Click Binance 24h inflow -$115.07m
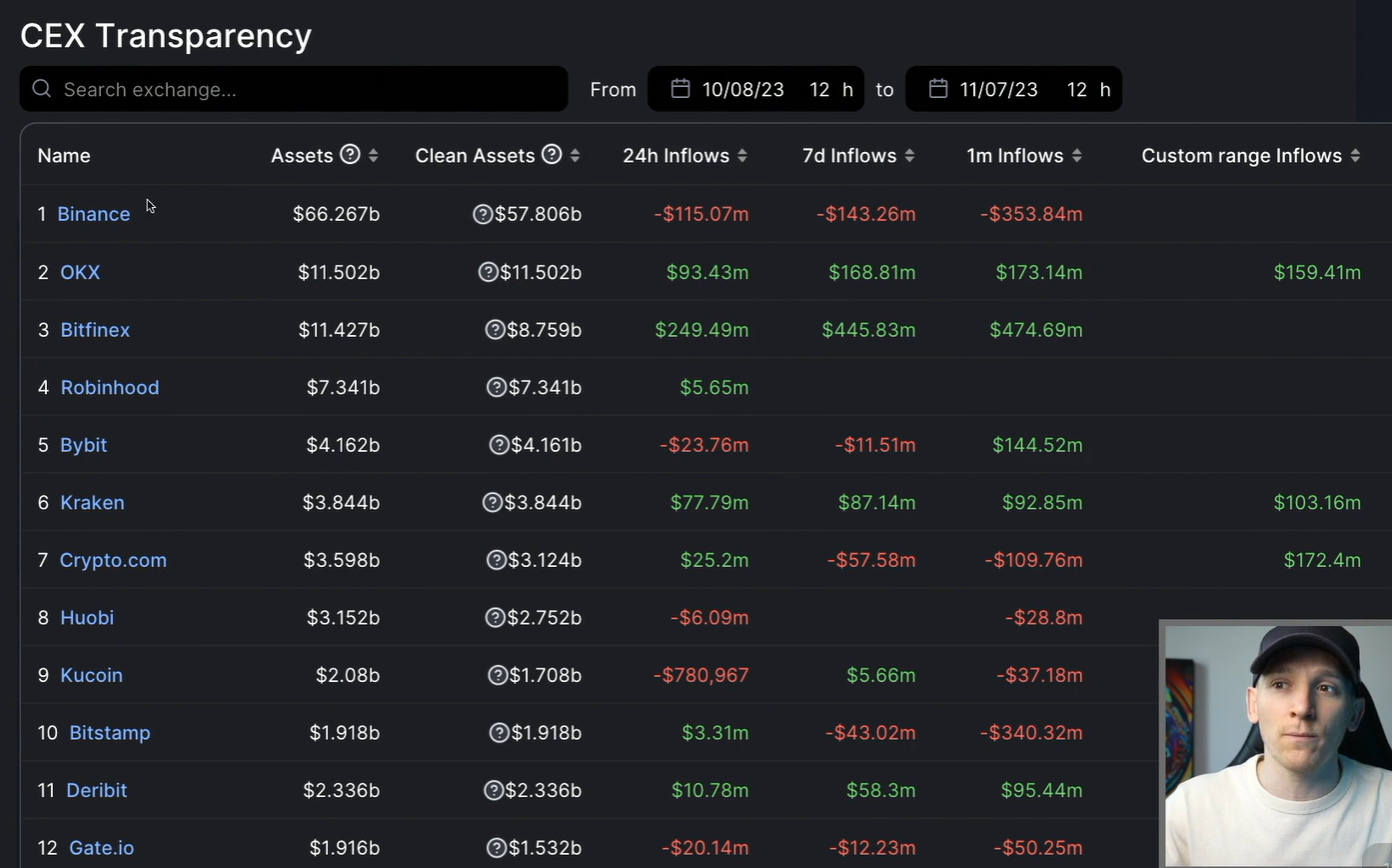 point(701,214)
